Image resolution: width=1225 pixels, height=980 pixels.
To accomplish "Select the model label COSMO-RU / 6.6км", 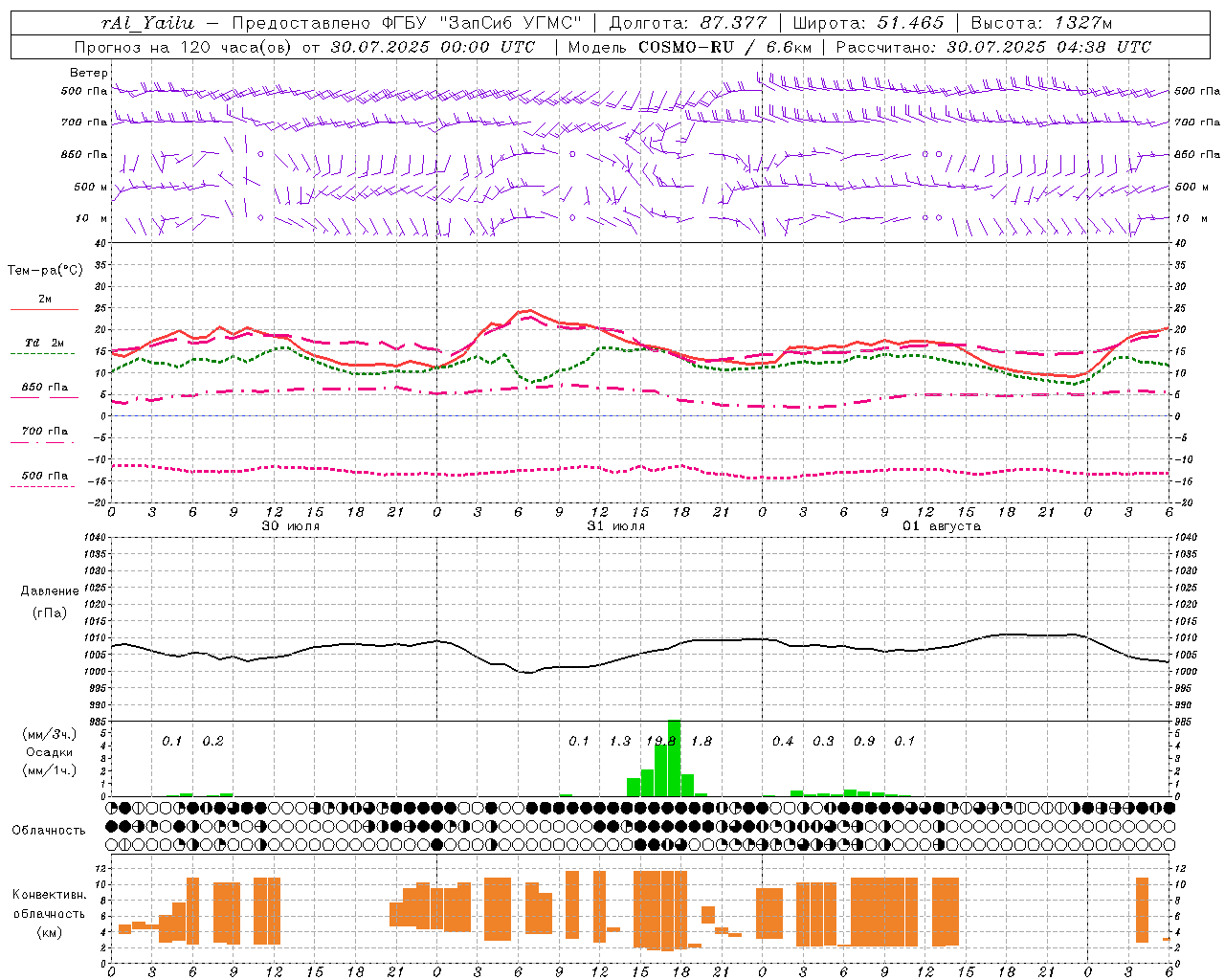I will point(724,47).
